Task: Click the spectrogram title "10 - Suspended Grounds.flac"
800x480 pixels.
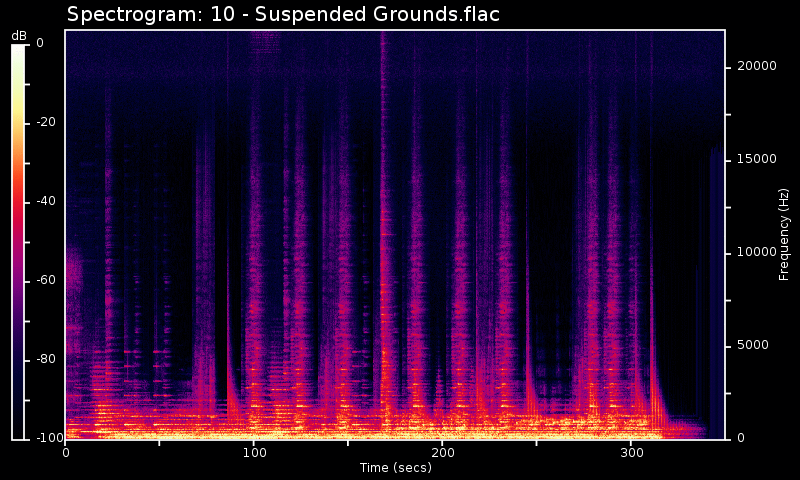Action: (283, 15)
